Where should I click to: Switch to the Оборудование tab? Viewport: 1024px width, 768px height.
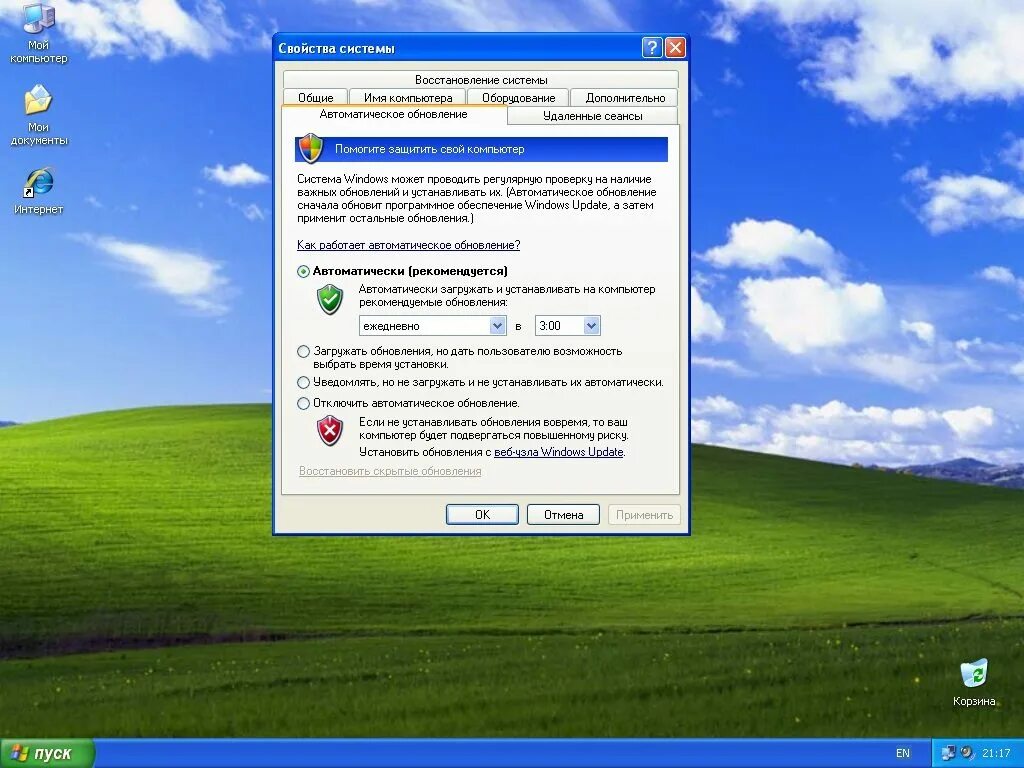click(x=518, y=97)
